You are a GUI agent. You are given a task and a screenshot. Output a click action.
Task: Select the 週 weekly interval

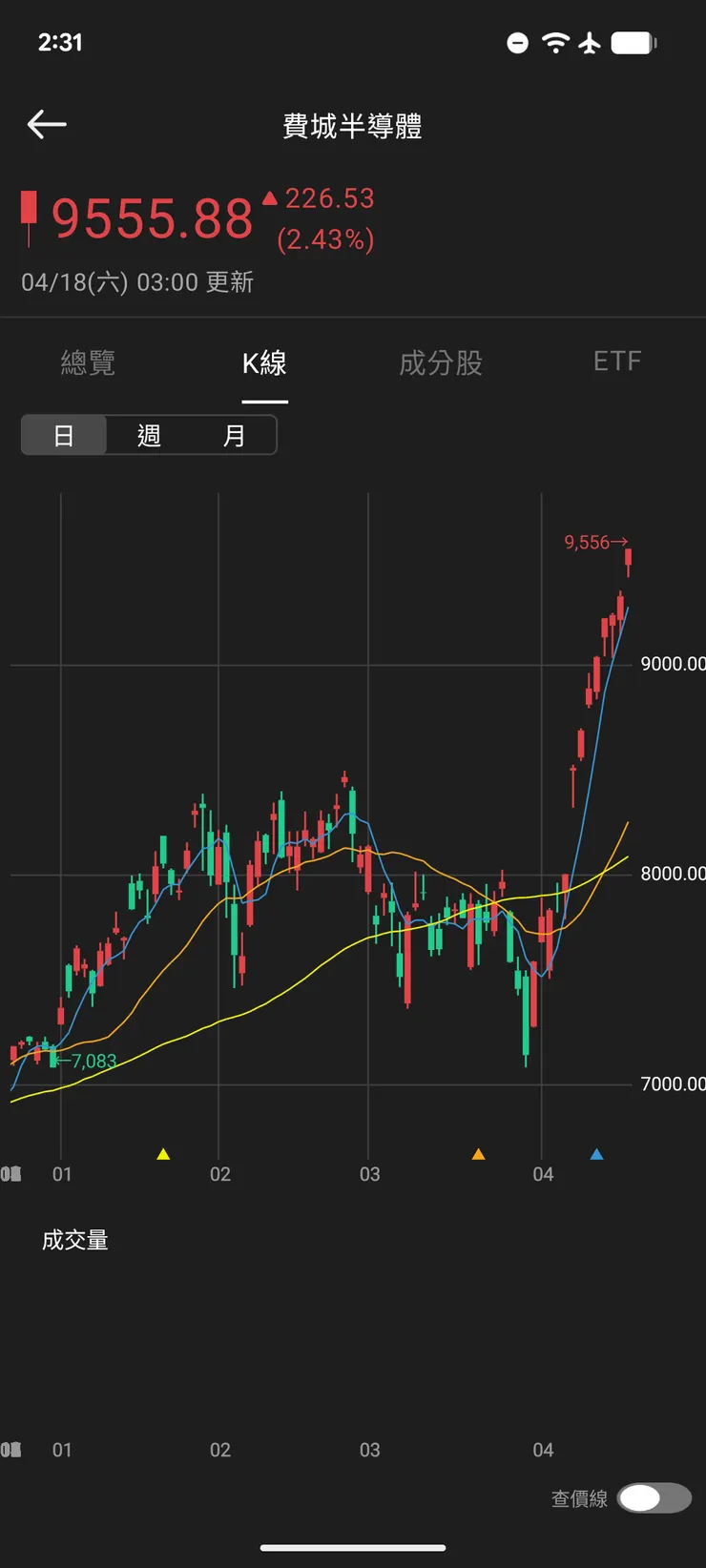click(149, 436)
